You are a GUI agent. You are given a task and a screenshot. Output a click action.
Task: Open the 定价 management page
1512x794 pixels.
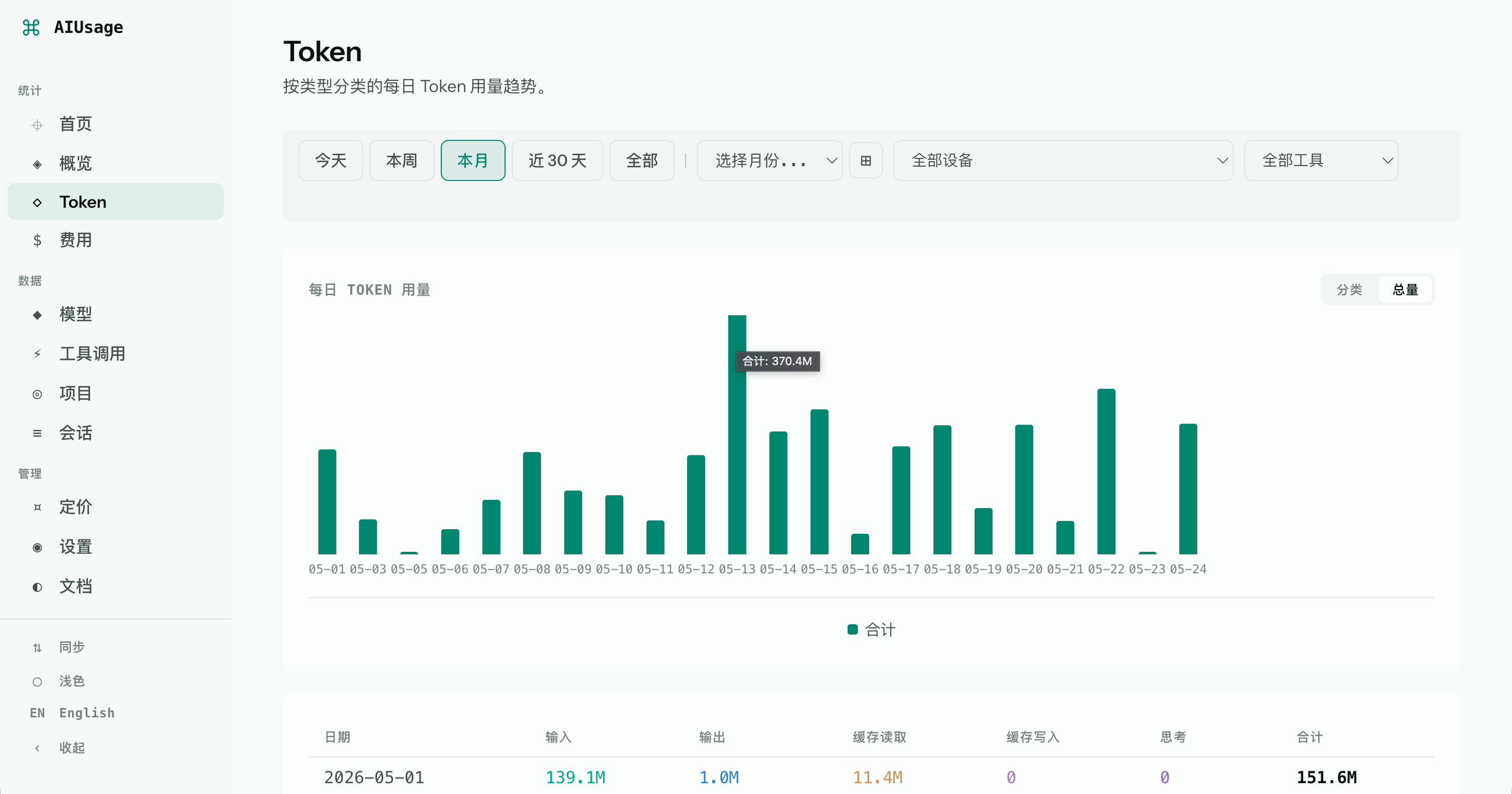(x=116, y=507)
